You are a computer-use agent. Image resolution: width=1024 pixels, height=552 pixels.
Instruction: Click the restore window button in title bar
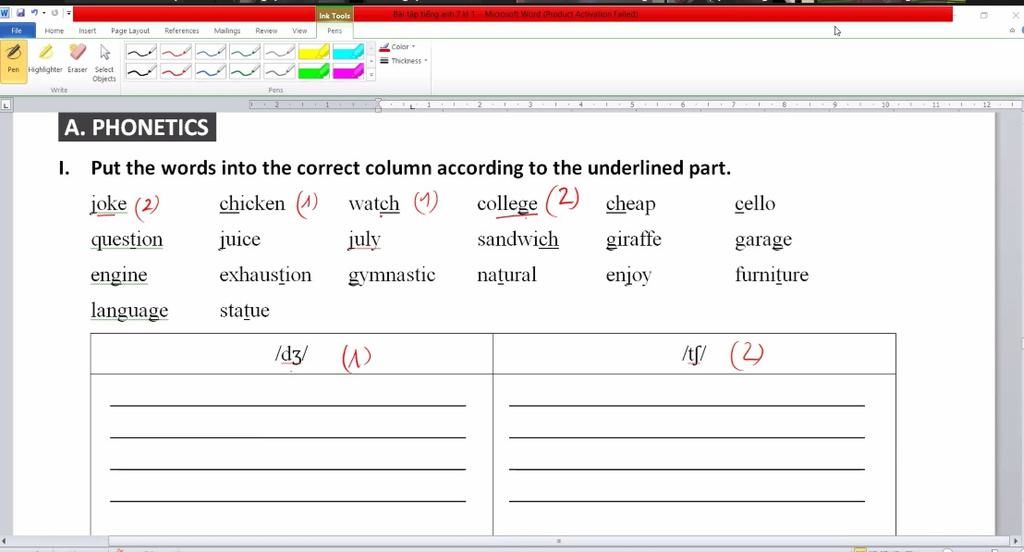[984, 15]
